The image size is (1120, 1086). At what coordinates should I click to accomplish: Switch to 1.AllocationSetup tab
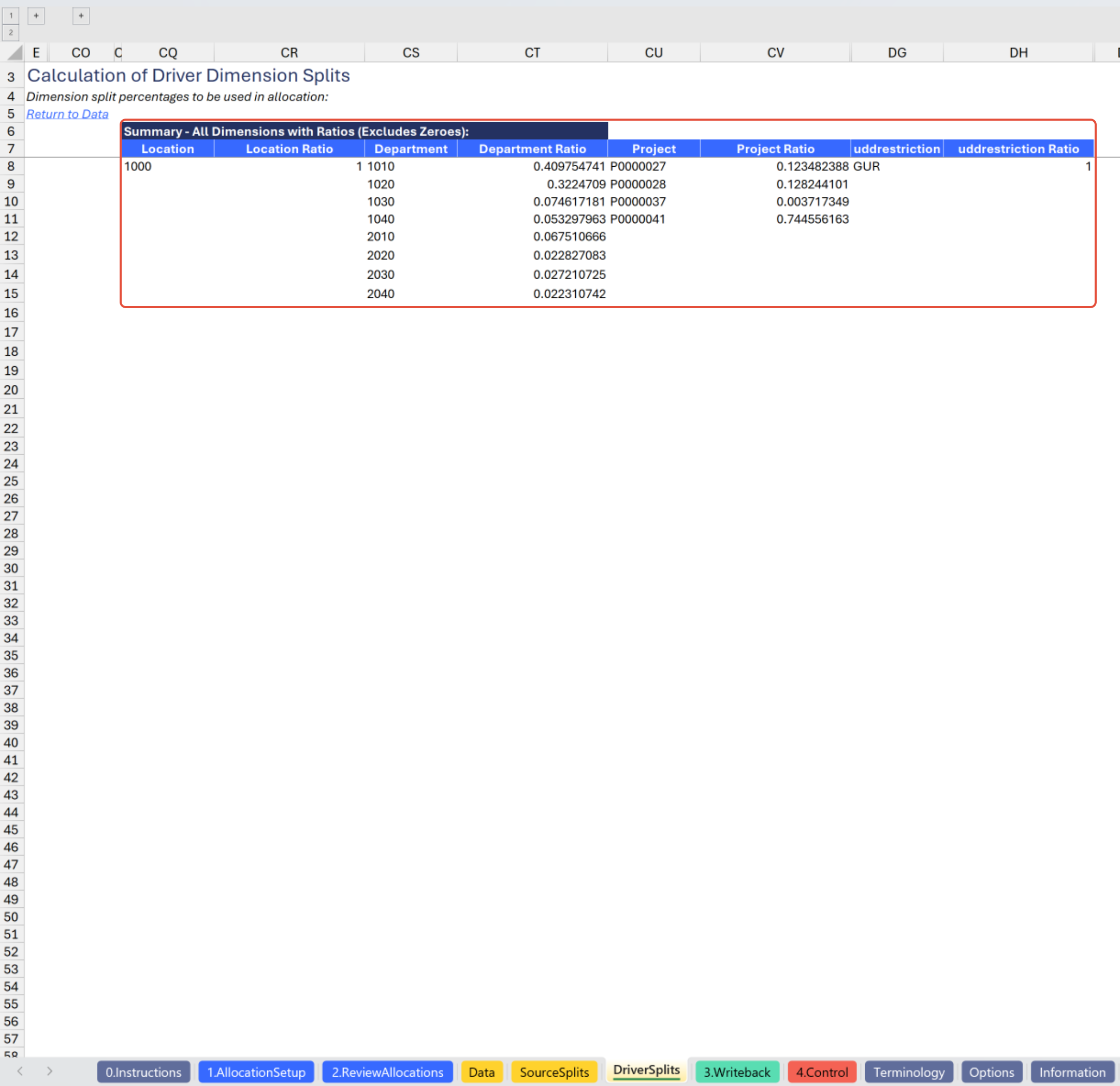tap(255, 1071)
